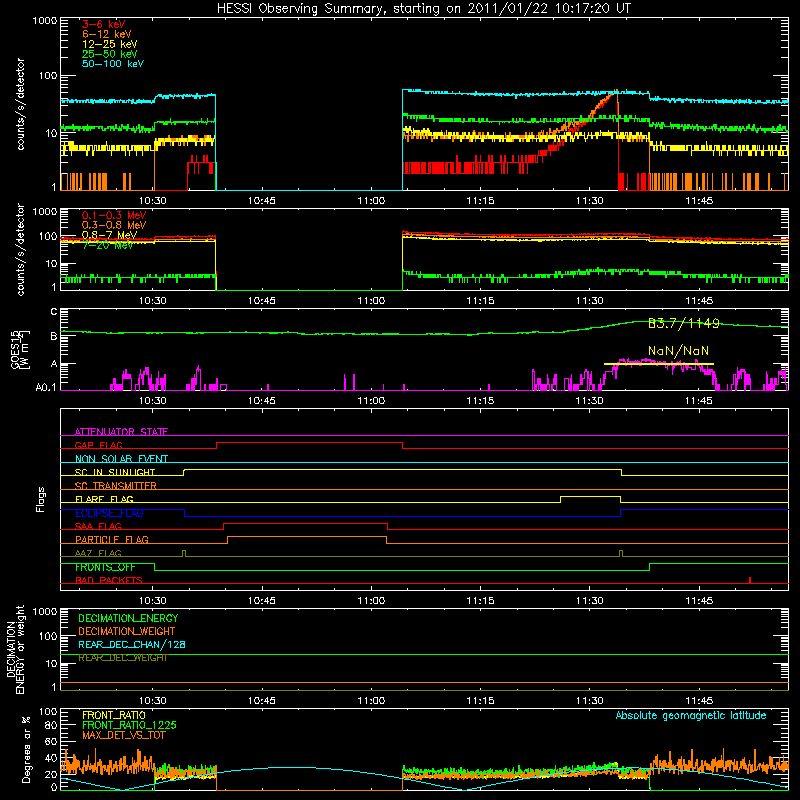This screenshot has height=800, width=800.
Task: Click the 0.1-0.3 MeV legend label
Action: [x=114, y=215]
